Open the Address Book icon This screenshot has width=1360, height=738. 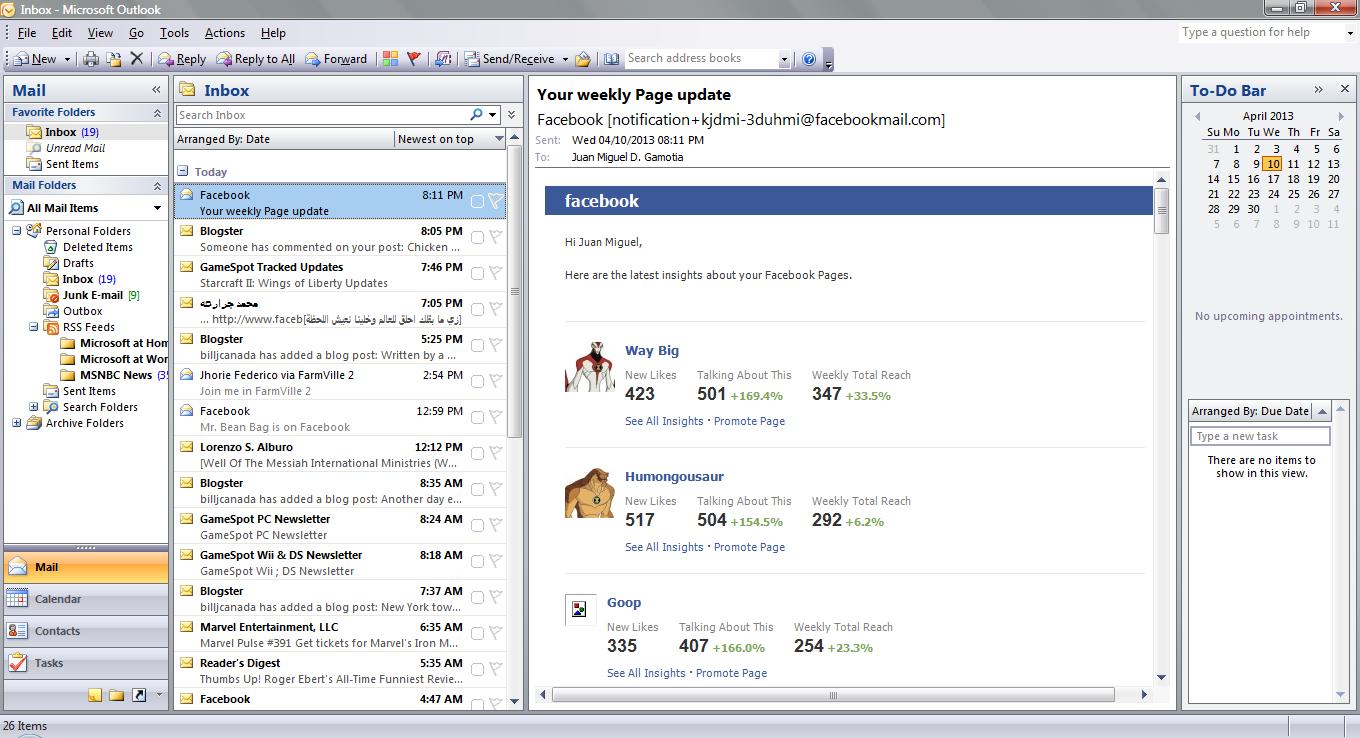[x=611, y=59]
